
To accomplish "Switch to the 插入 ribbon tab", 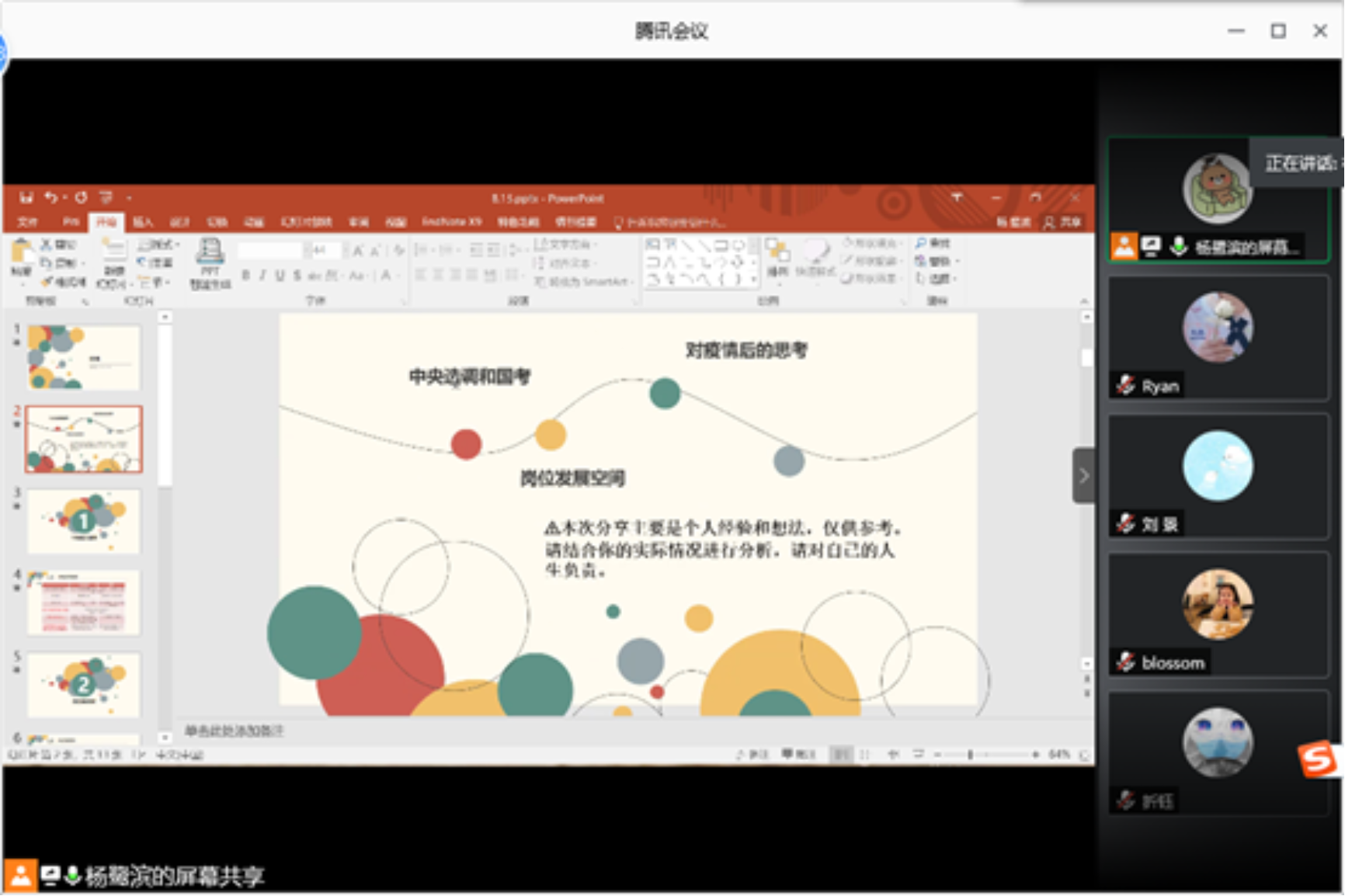I will point(144,222).
